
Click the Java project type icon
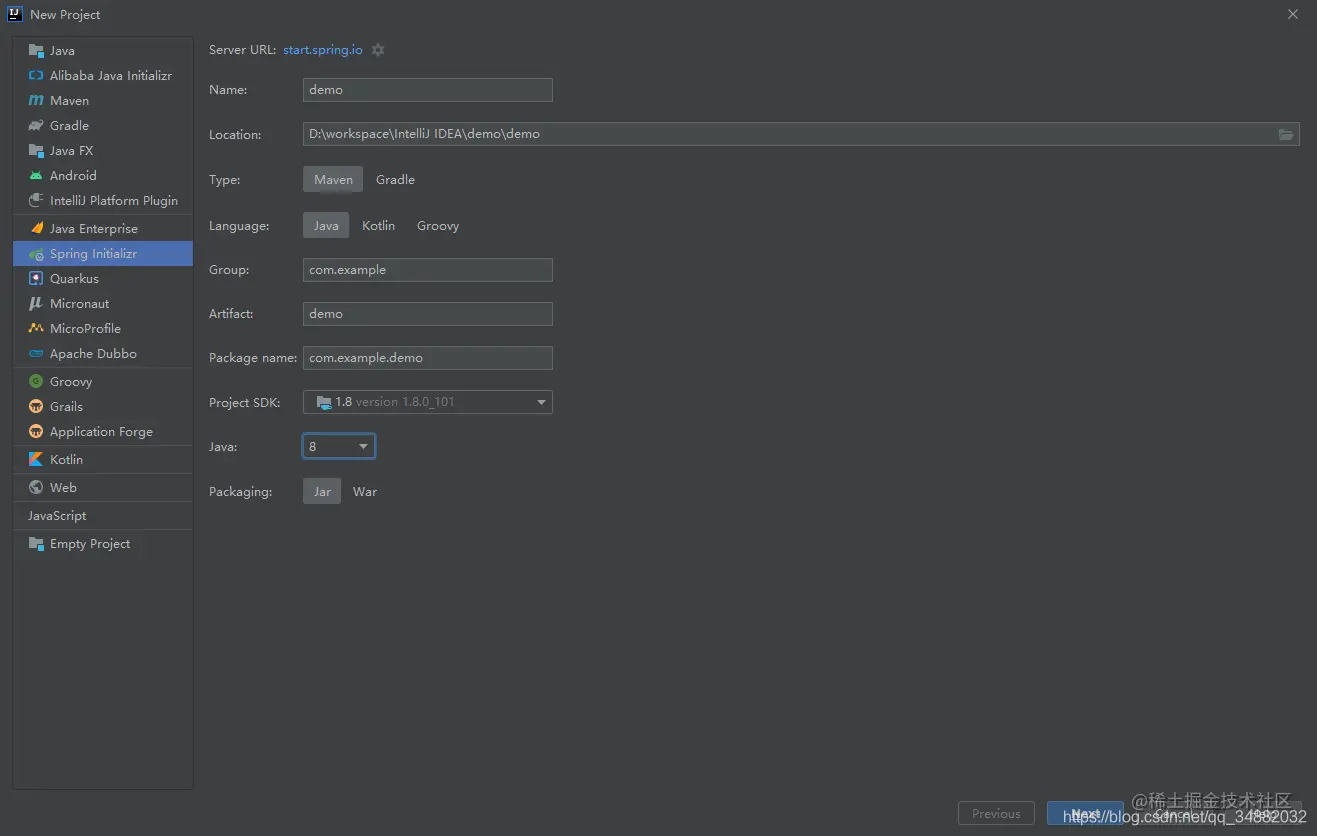click(36, 50)
